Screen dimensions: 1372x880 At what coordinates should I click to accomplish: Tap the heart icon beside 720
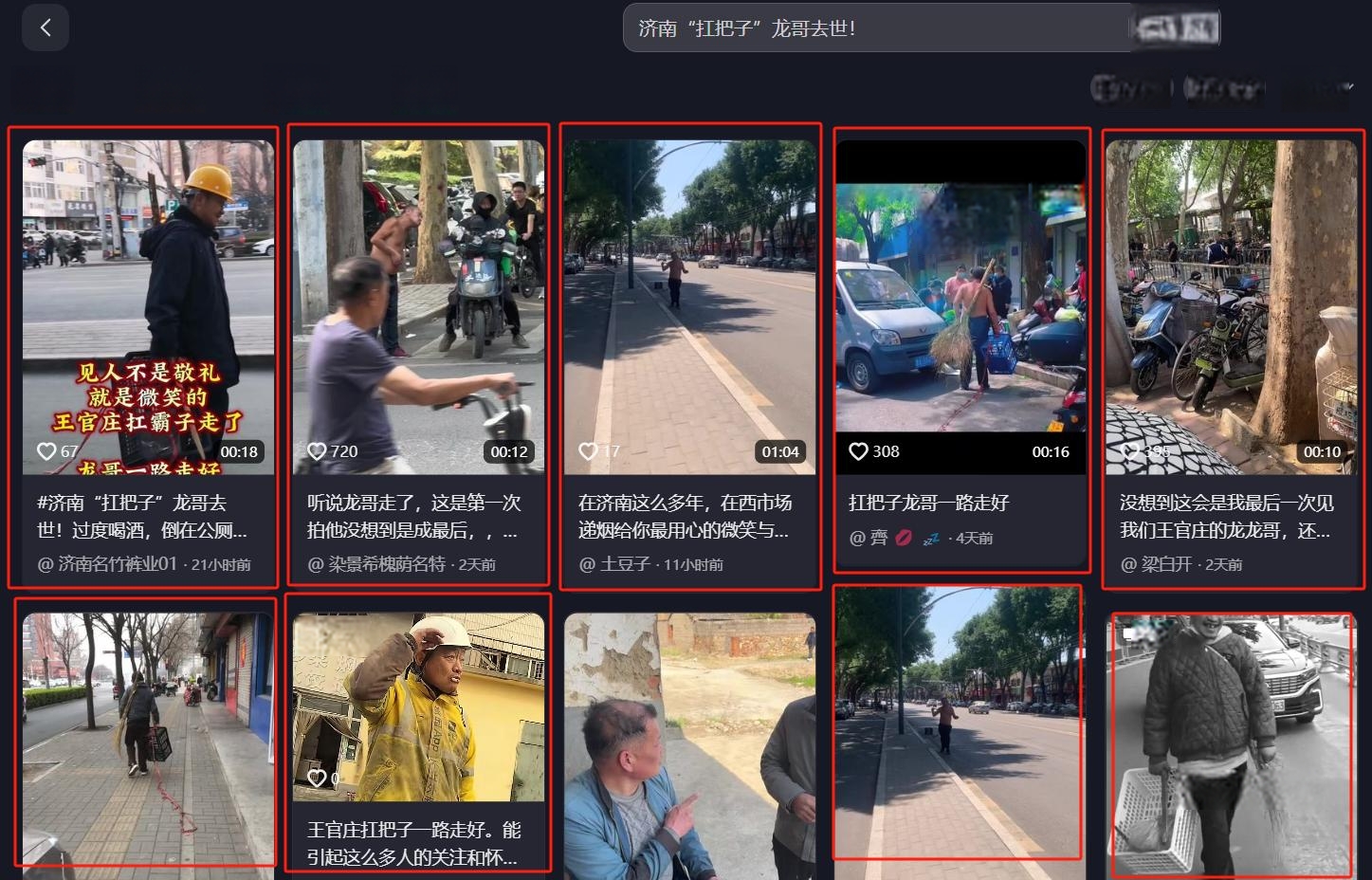[317, 451]
